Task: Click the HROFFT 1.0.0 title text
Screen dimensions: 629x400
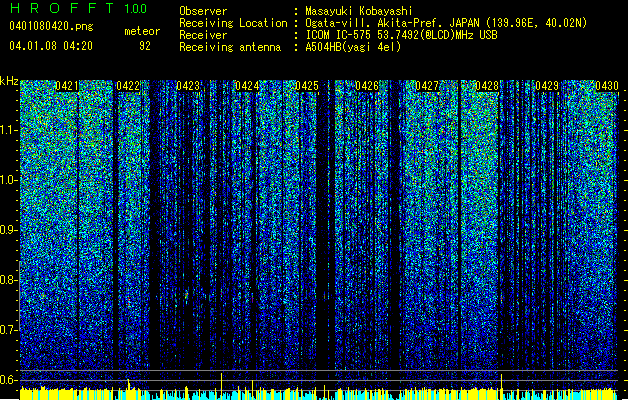Action: pos(78,8)
